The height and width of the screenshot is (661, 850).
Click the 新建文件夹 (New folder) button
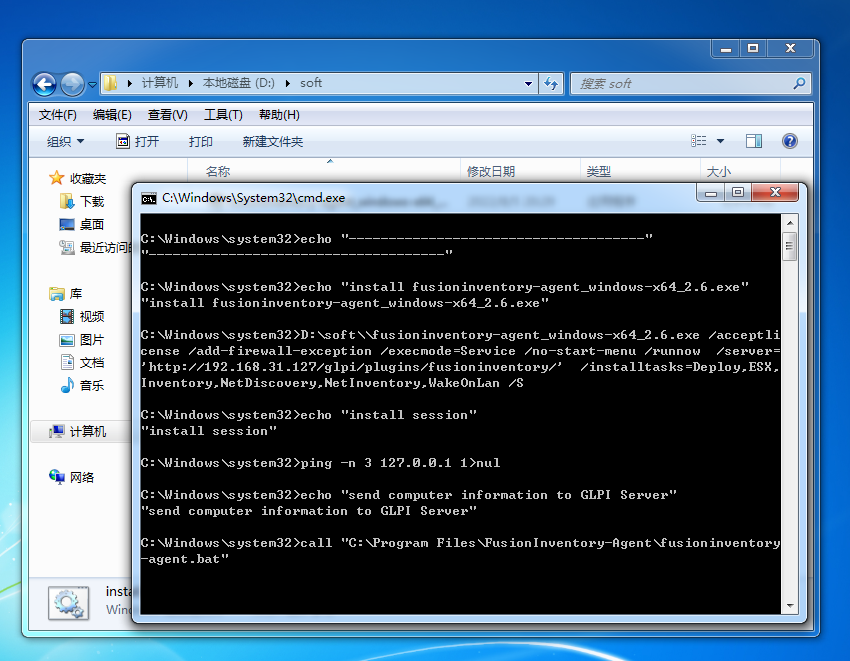[272, 141]
